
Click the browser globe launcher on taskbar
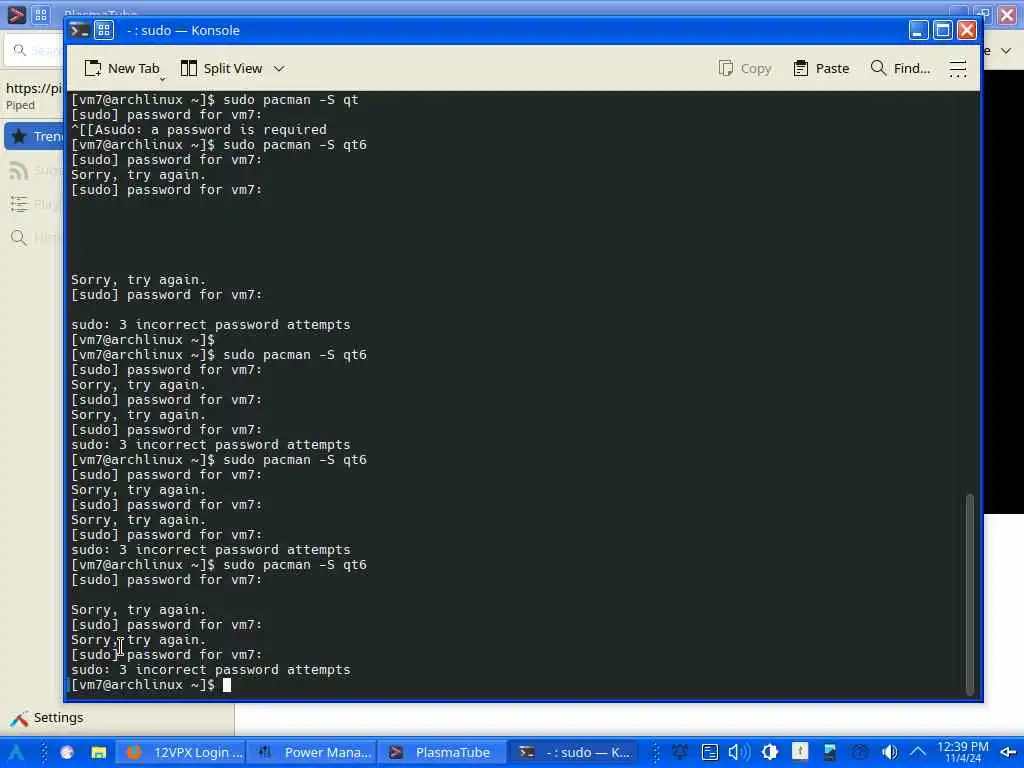67,752
